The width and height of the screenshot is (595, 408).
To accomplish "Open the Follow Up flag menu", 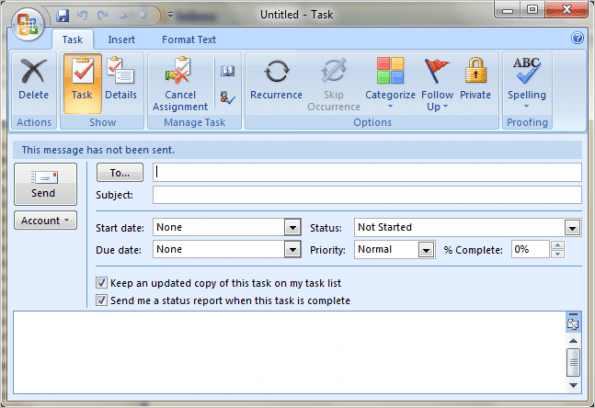I will point(437,84).
